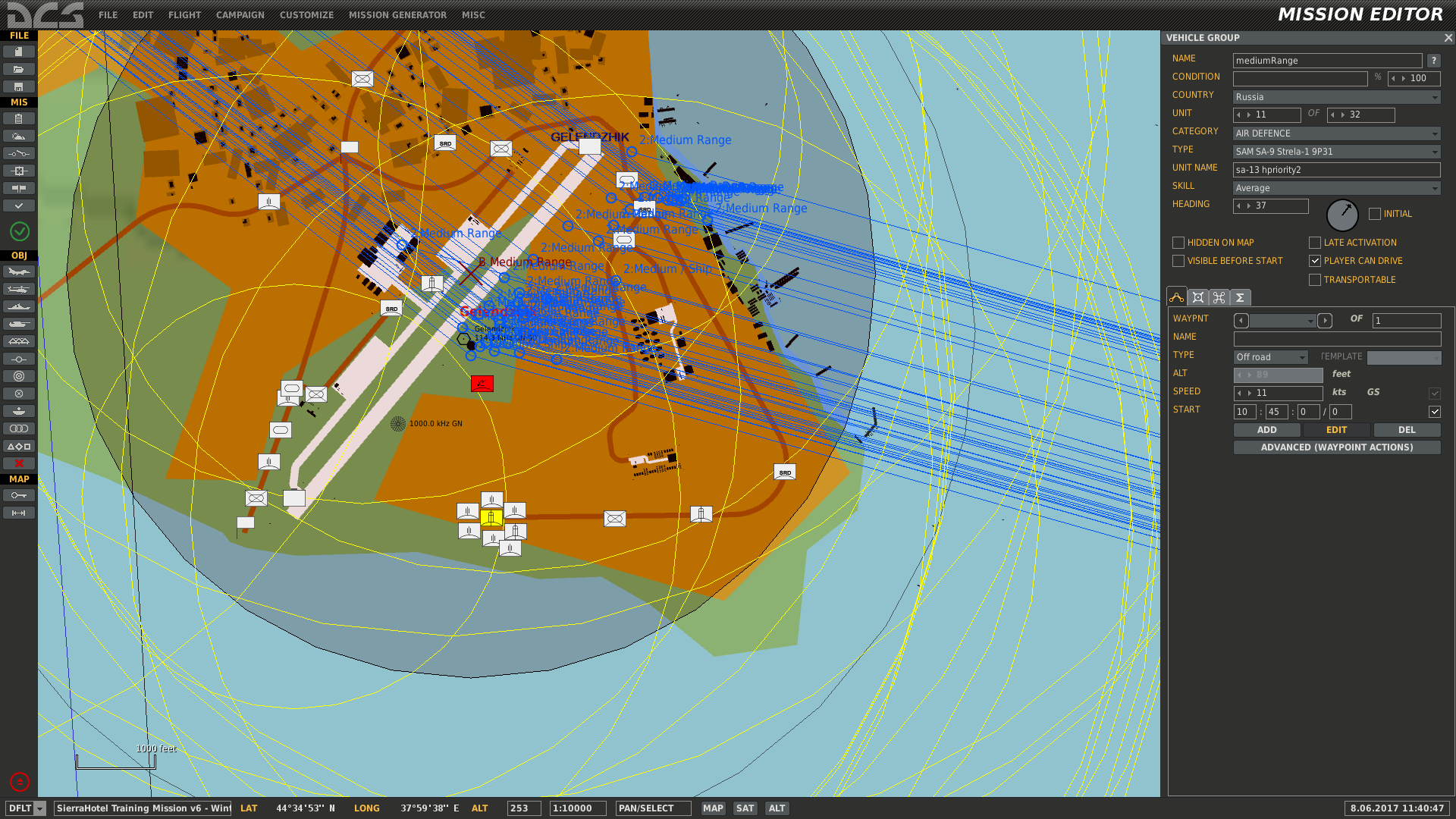The image size is (1456, 819).
Task: Select the distance measuring tool under MAP
Action: pos(19,512)
